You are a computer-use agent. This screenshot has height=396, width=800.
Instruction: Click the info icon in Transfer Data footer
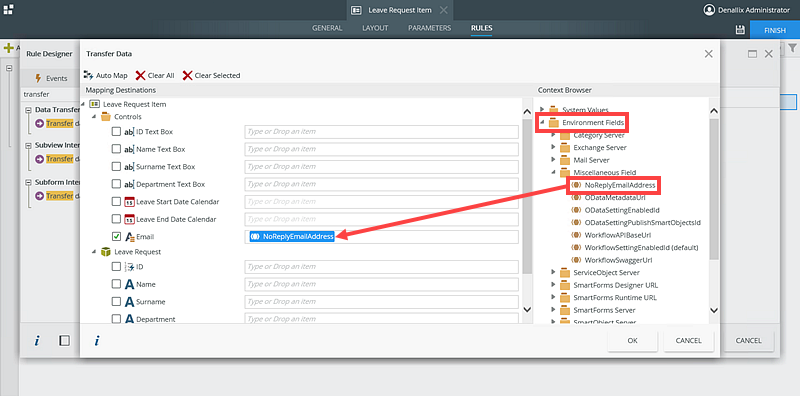click(x=96, y=340)
